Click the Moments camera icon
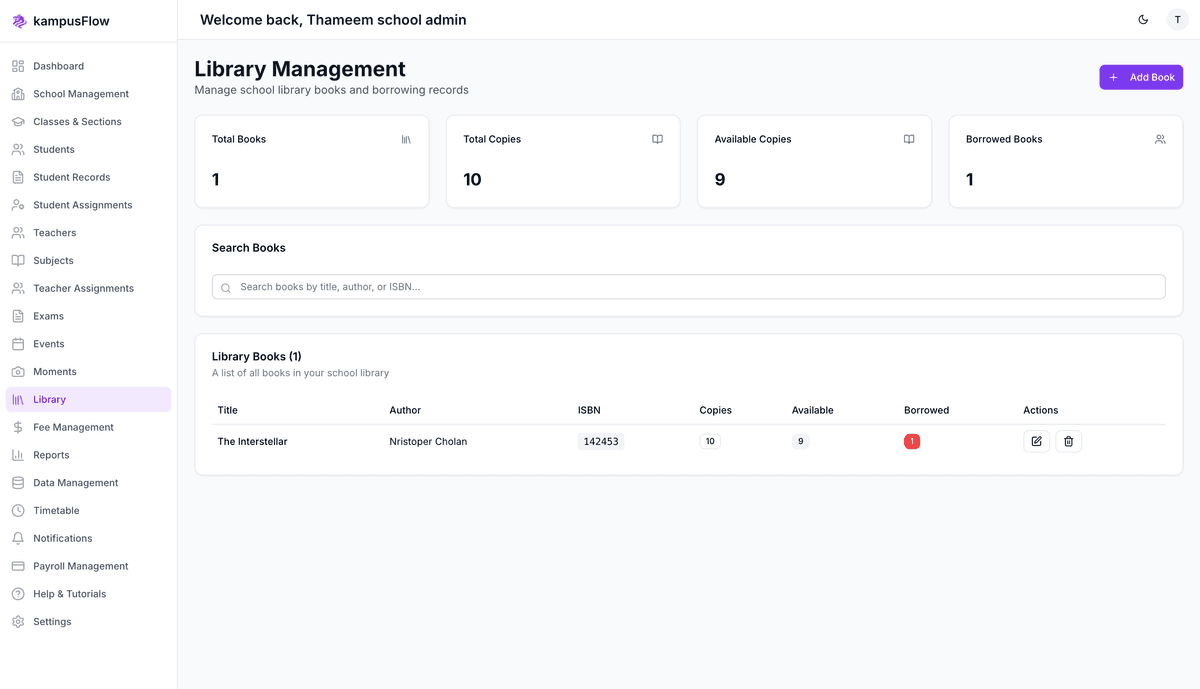The width and height of the screenshot is (1200, 689). 18,372
